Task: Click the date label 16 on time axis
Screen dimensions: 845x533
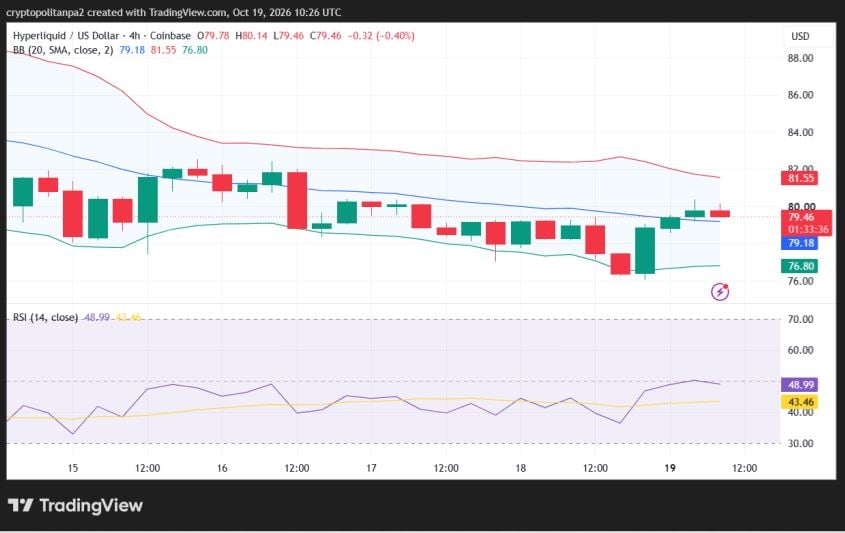Action: click(x=222, y=468)
